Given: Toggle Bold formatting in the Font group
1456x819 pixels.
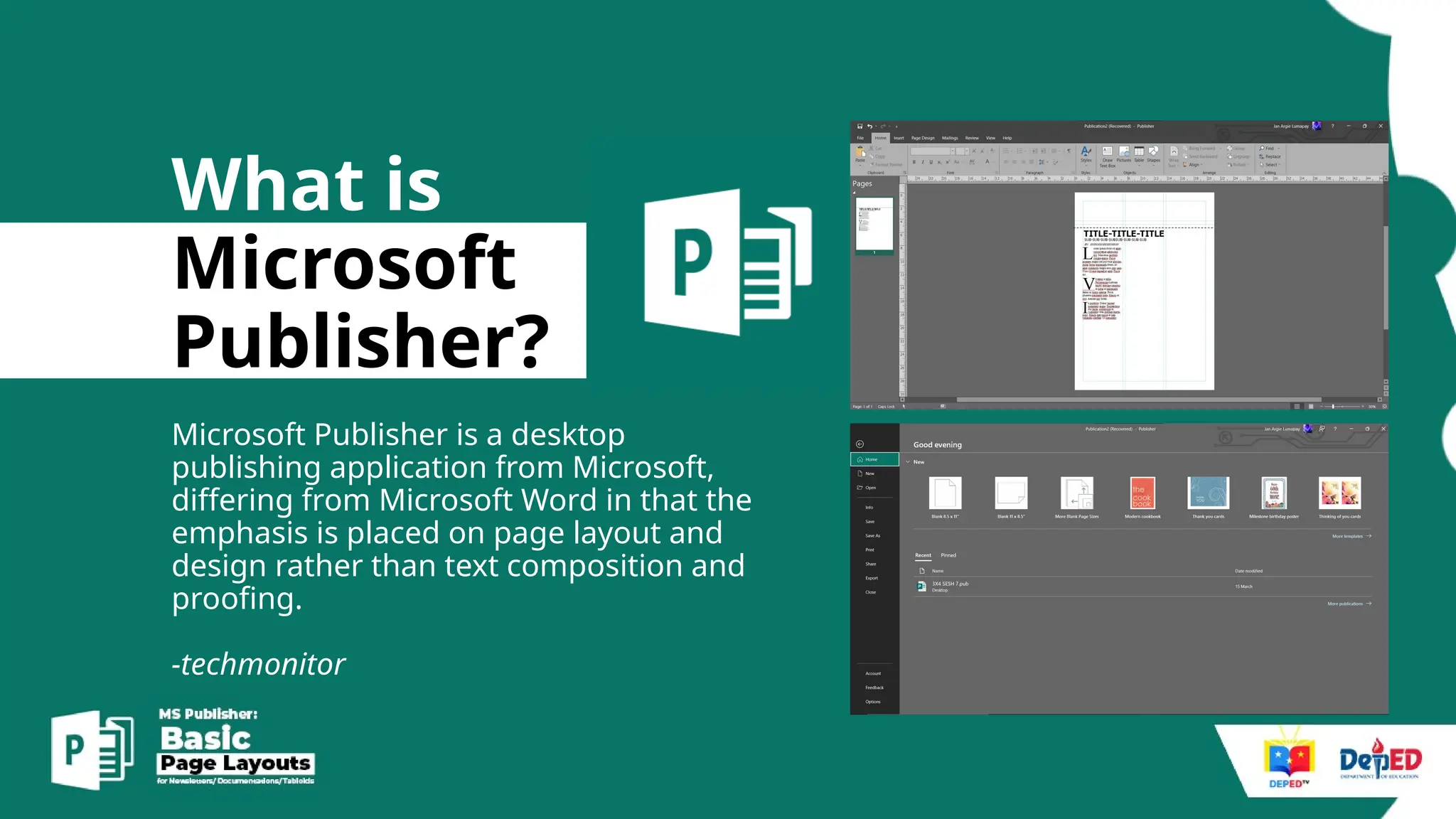Looking at the screenshot, I should point(914,162).
